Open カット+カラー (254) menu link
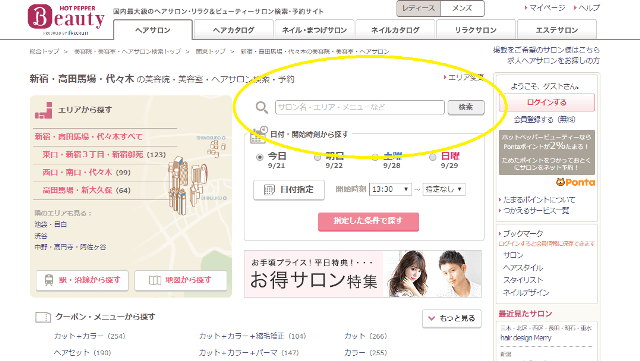Image resolution: width=640 pixels, height=361 pixels. 90,336
